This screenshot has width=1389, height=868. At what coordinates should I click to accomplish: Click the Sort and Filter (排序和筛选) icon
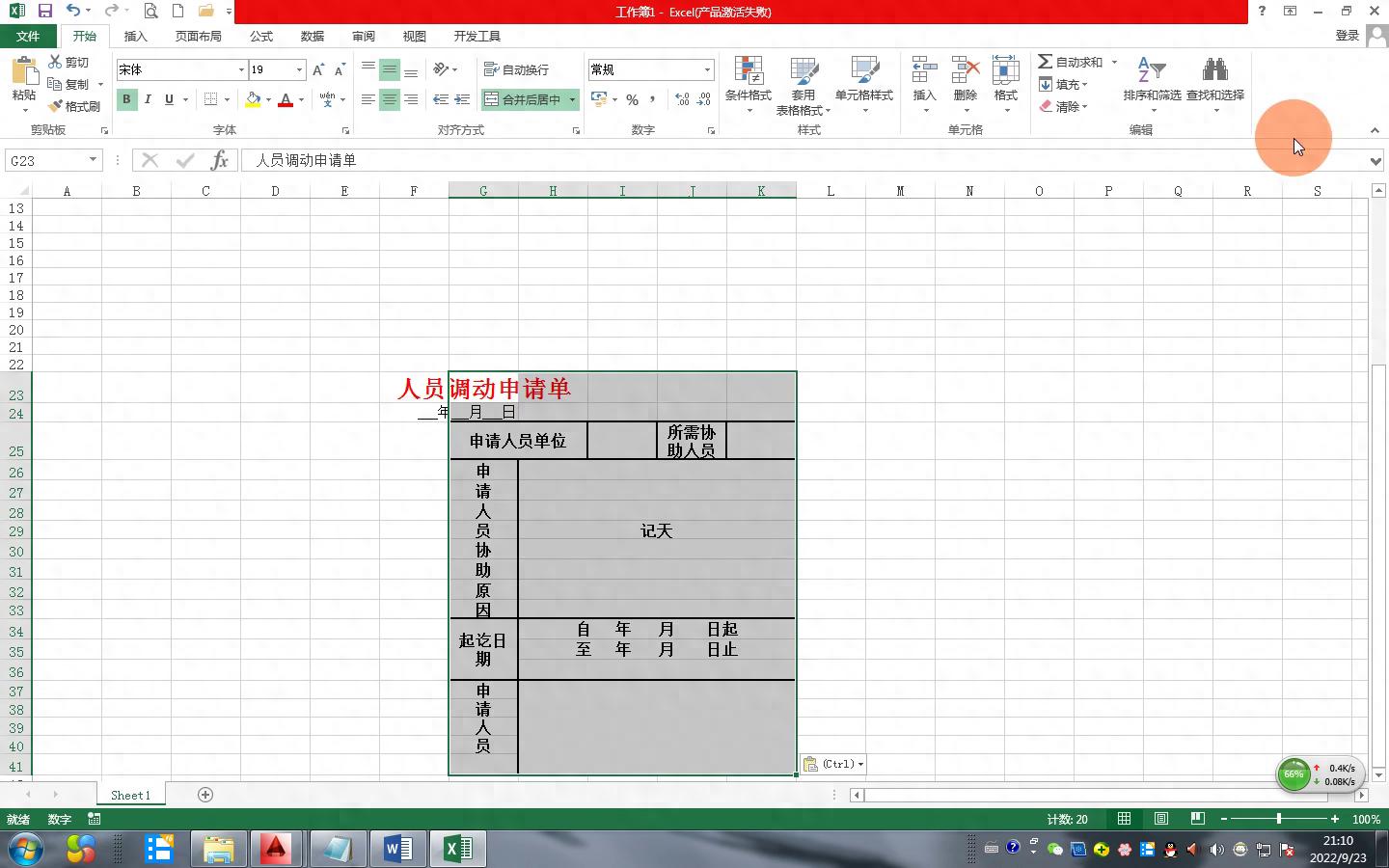click(x=1152, y=73)
